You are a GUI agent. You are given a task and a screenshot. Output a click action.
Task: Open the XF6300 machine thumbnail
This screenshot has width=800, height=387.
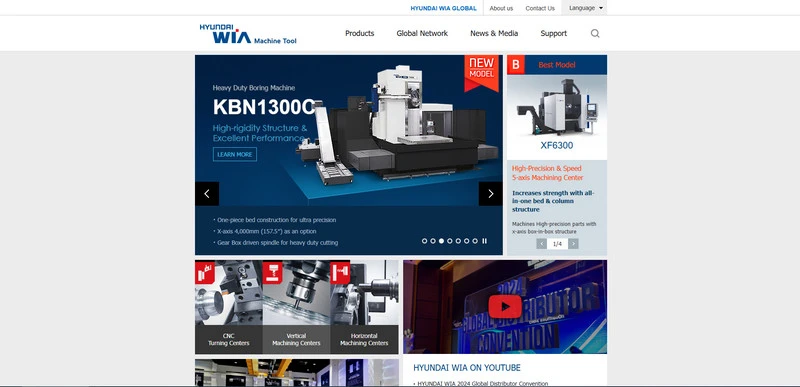(x=557, y=107)
